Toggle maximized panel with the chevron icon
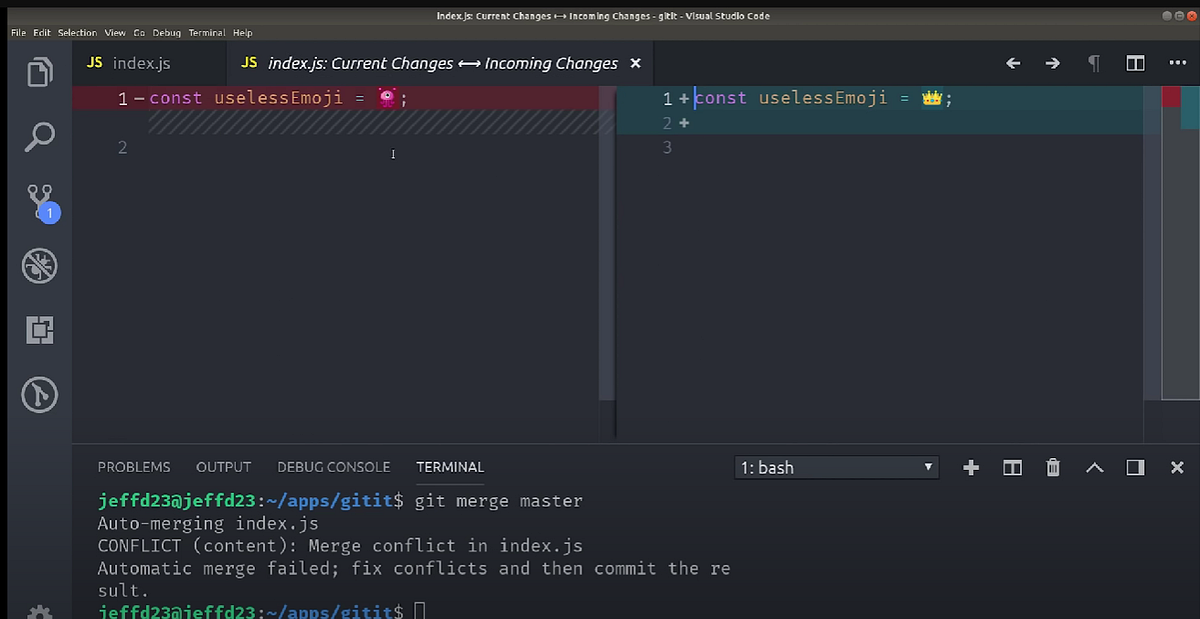 (1094, 467)
